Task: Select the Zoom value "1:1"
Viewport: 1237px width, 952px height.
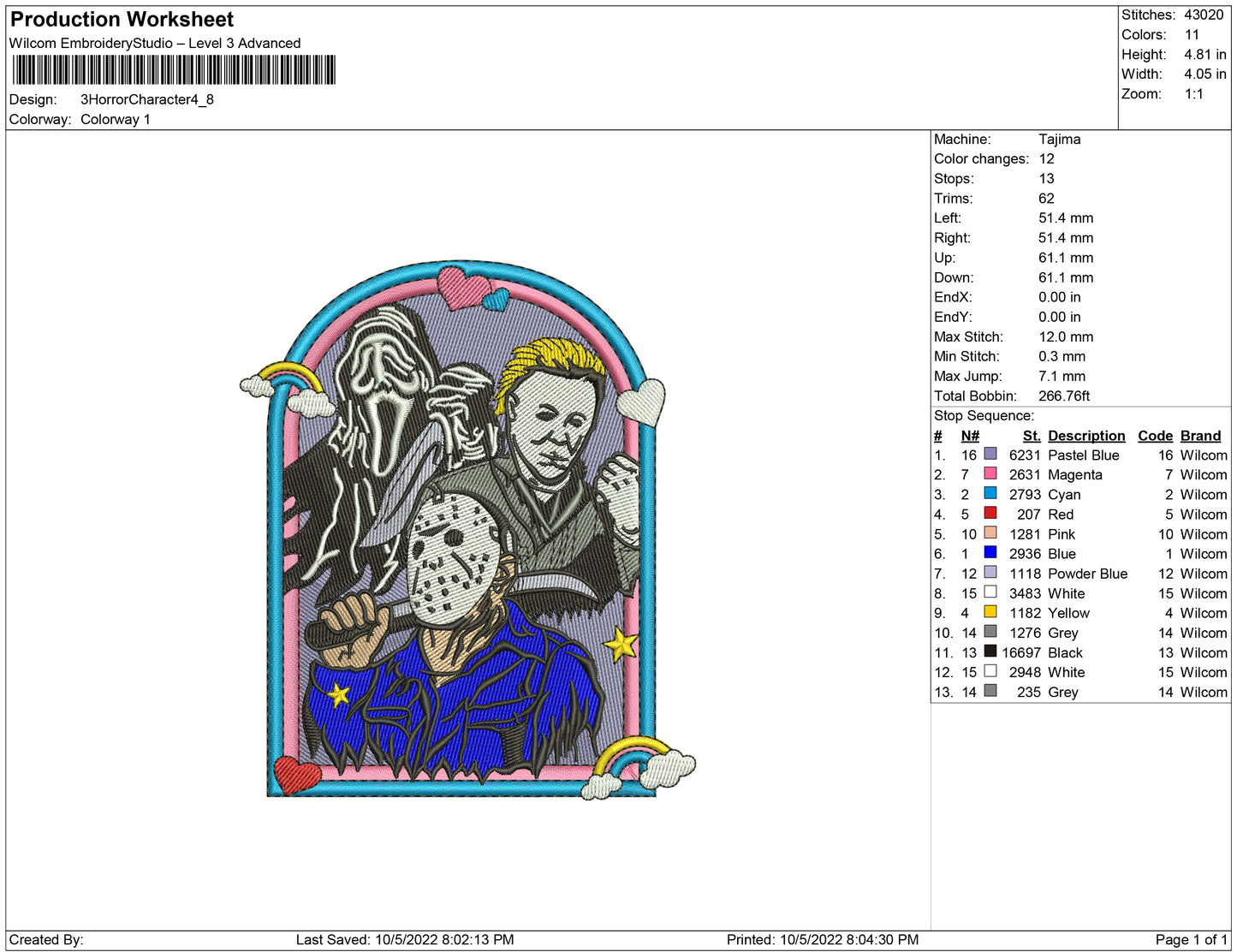Action: point(1194,93)
